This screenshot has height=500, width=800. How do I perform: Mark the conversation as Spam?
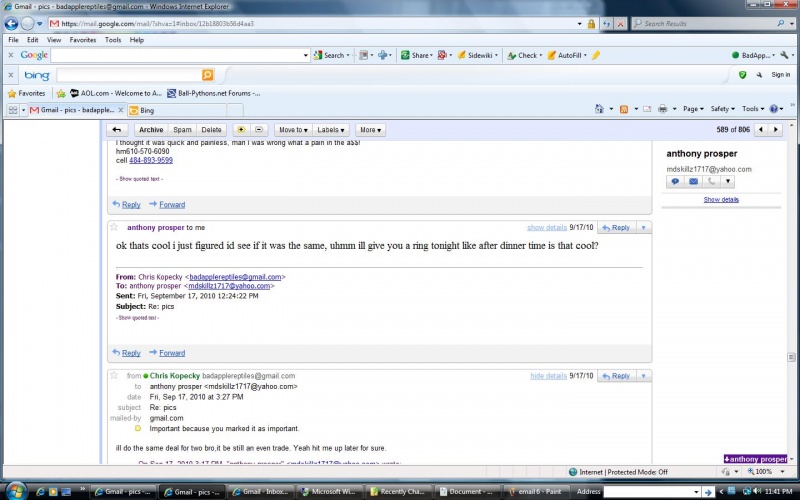pos(182,130)
